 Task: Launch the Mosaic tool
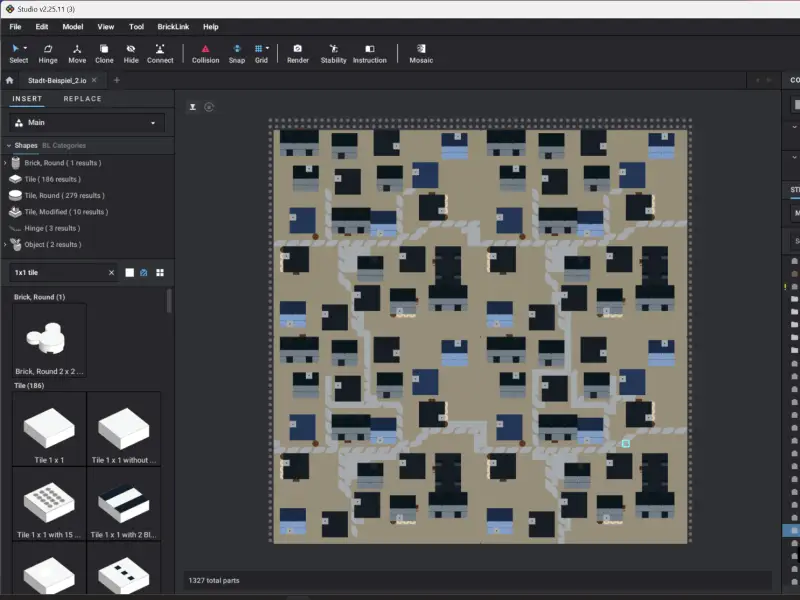point(421,53)
